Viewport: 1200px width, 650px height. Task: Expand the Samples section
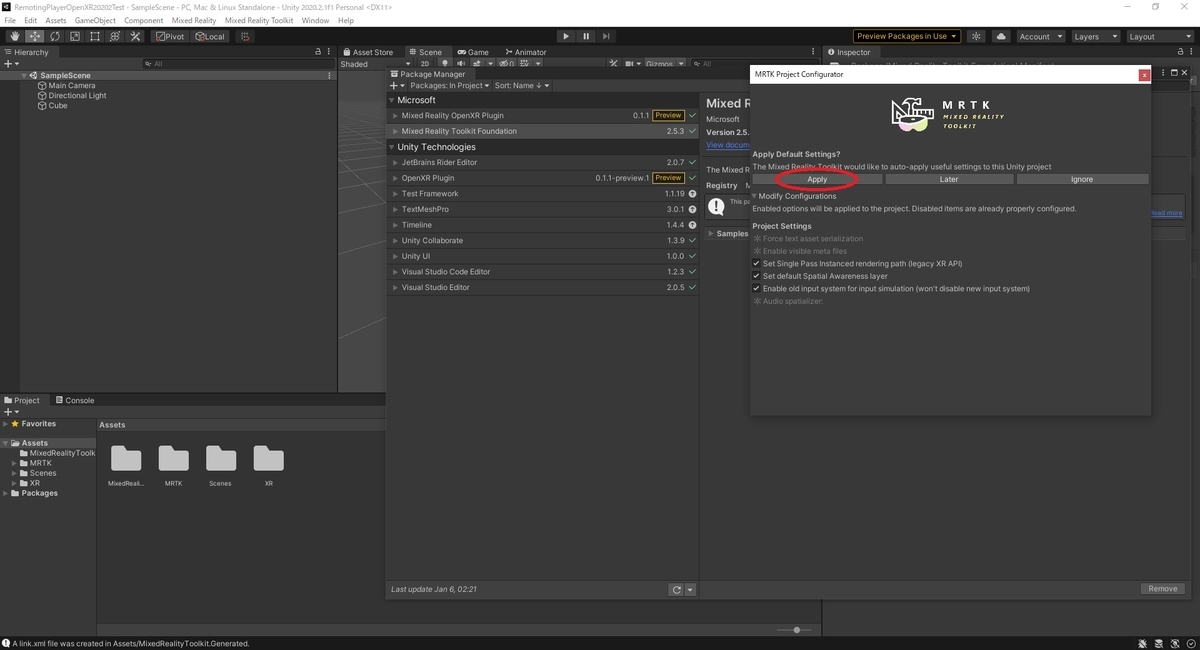pos(711,234)
